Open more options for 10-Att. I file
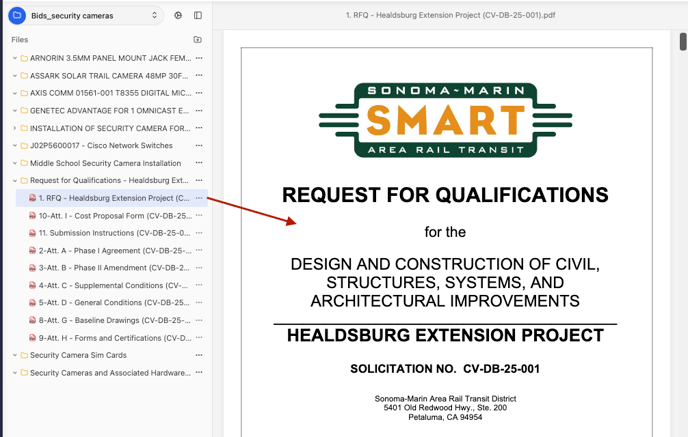The height and width of the screenshot is (437, 688). (x=199, y=215)
